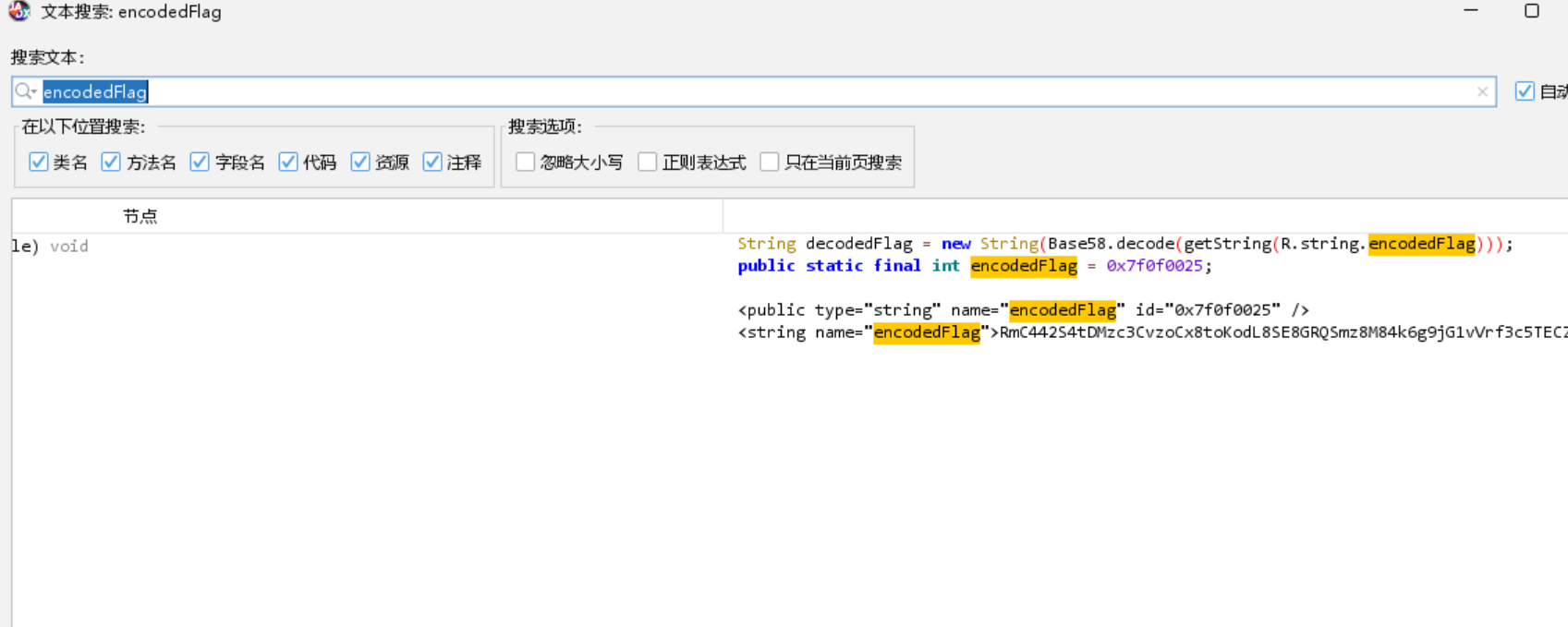Toggle the 资源 checkbox
The height and width of the screenshot is (627, 1568).
point(360,163)
